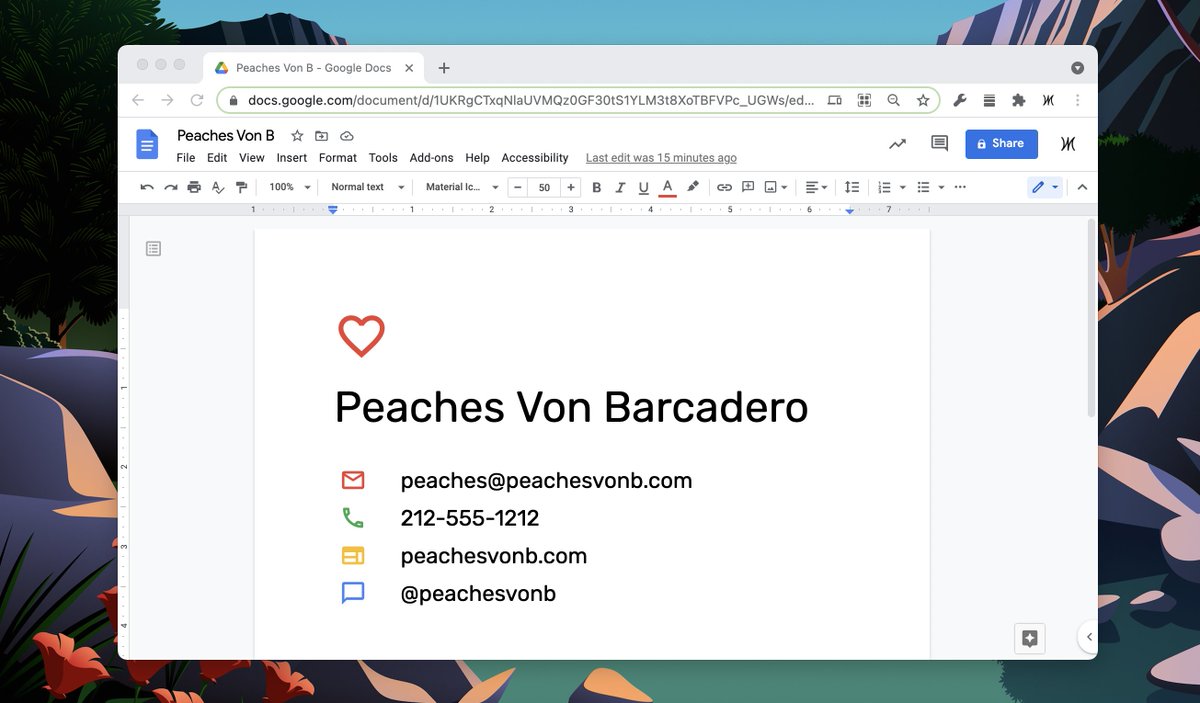This screenshot has width=1200, height=703.
Task: Open the Insert menu
Action: [x=292, y=158]
